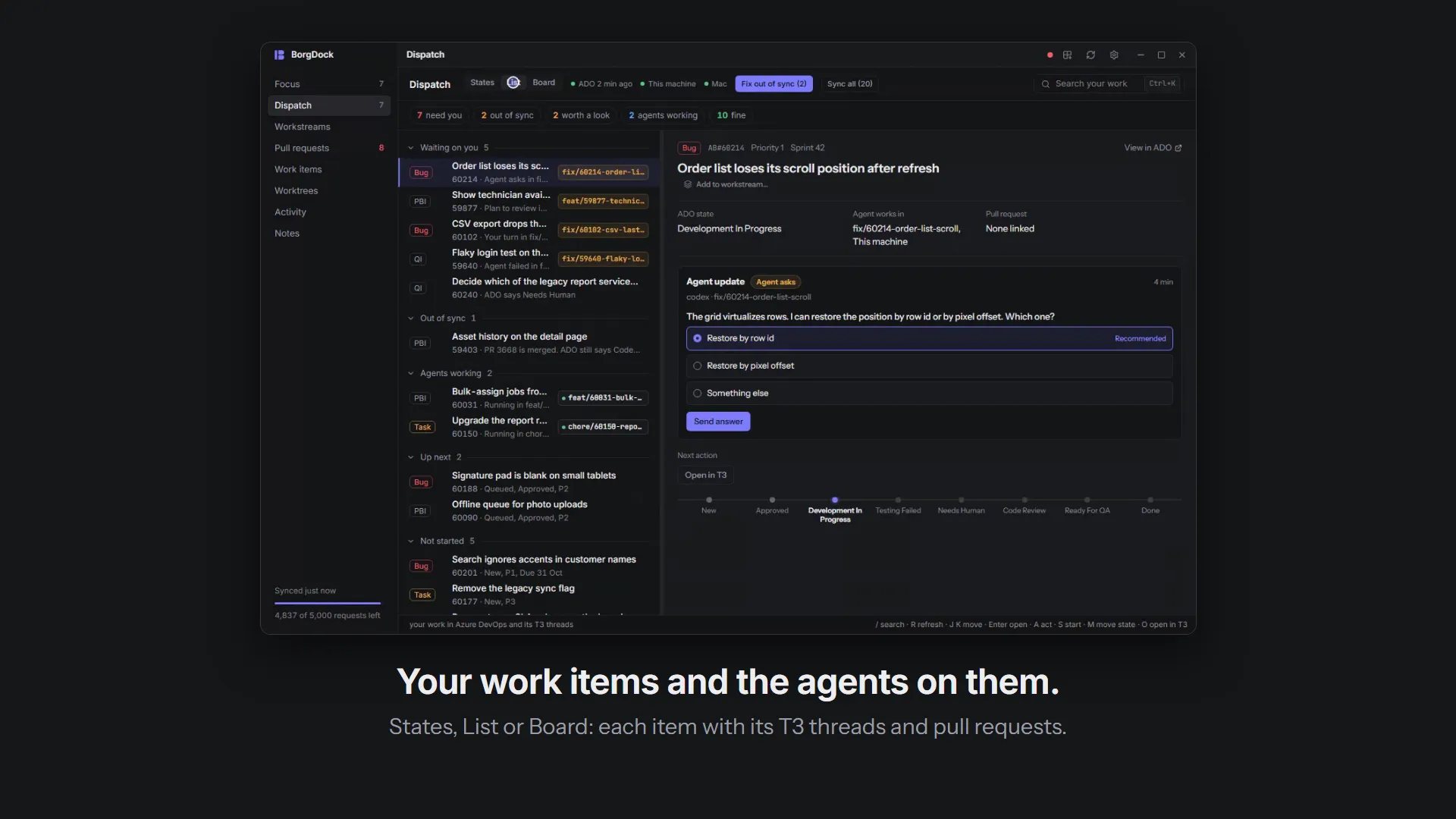The width and height of the screenshot is (1456, 819).
Task: Filter by the 7 need you chip
Action: (440, 115)
